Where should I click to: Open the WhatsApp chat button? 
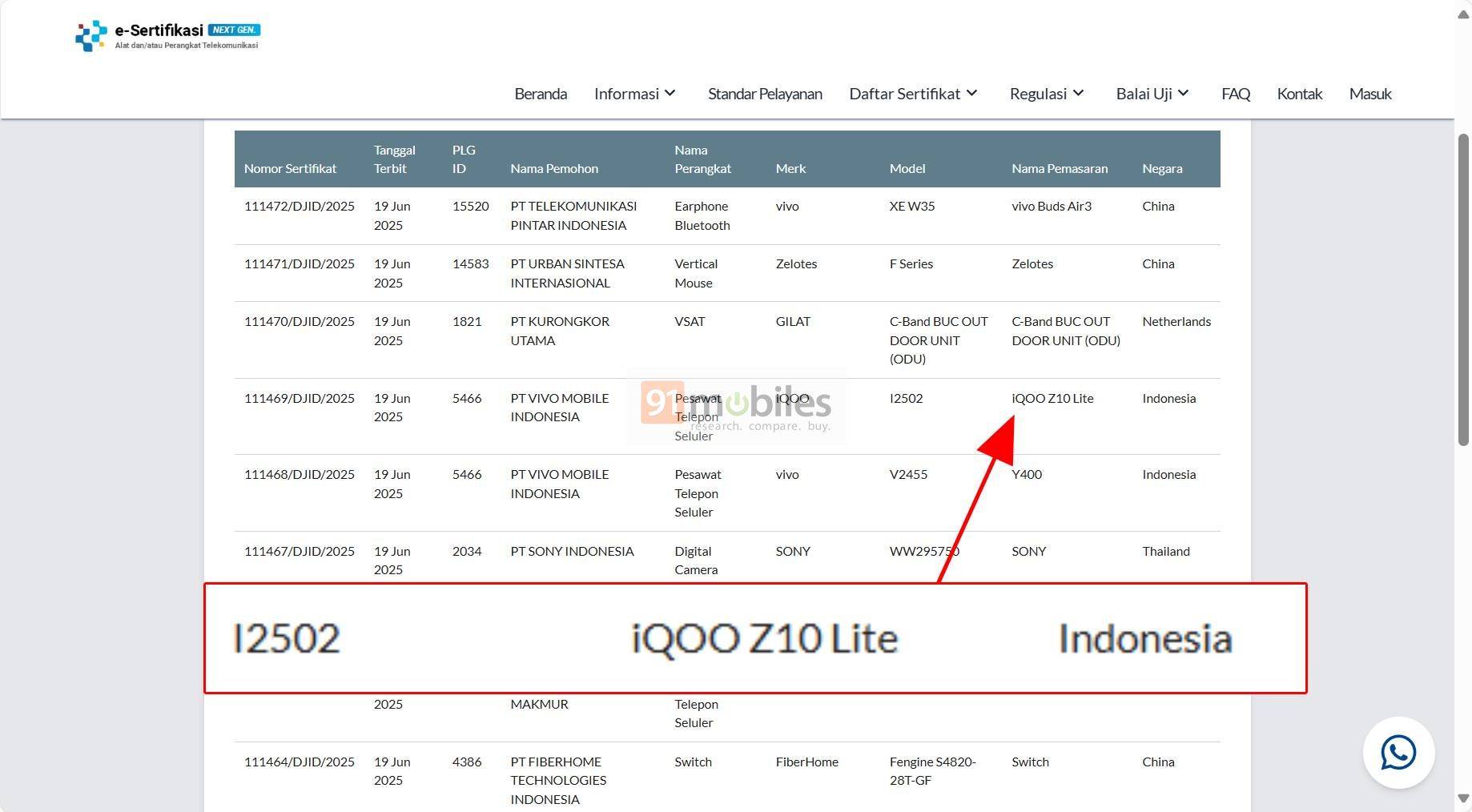1398,753
